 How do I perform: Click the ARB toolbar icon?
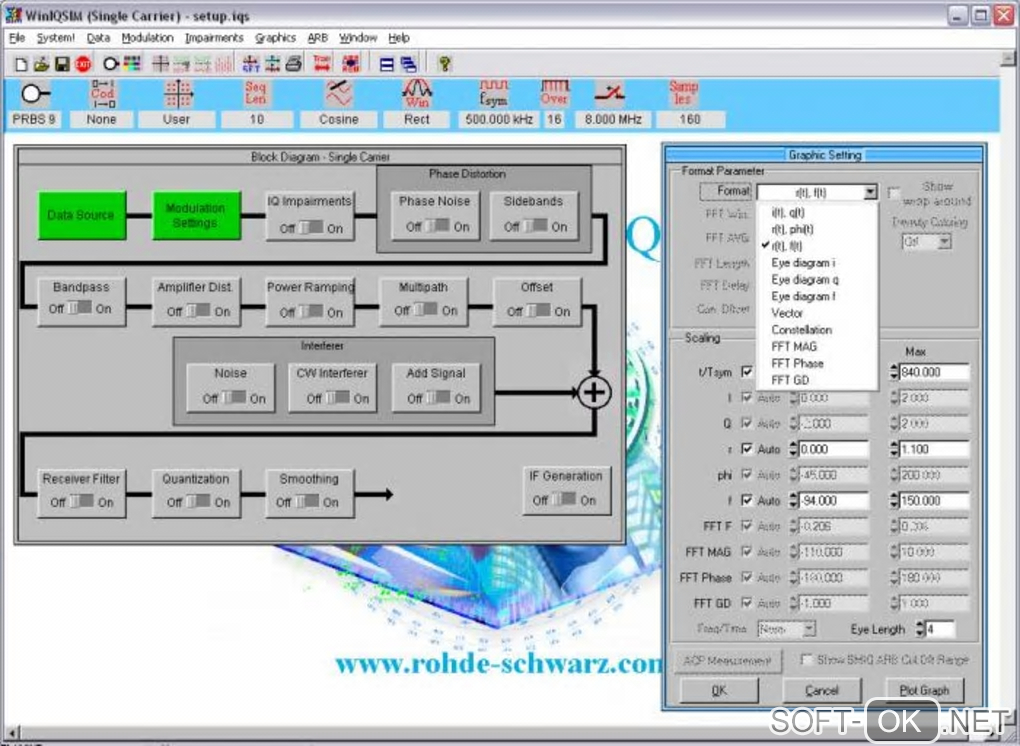point(351,64)
